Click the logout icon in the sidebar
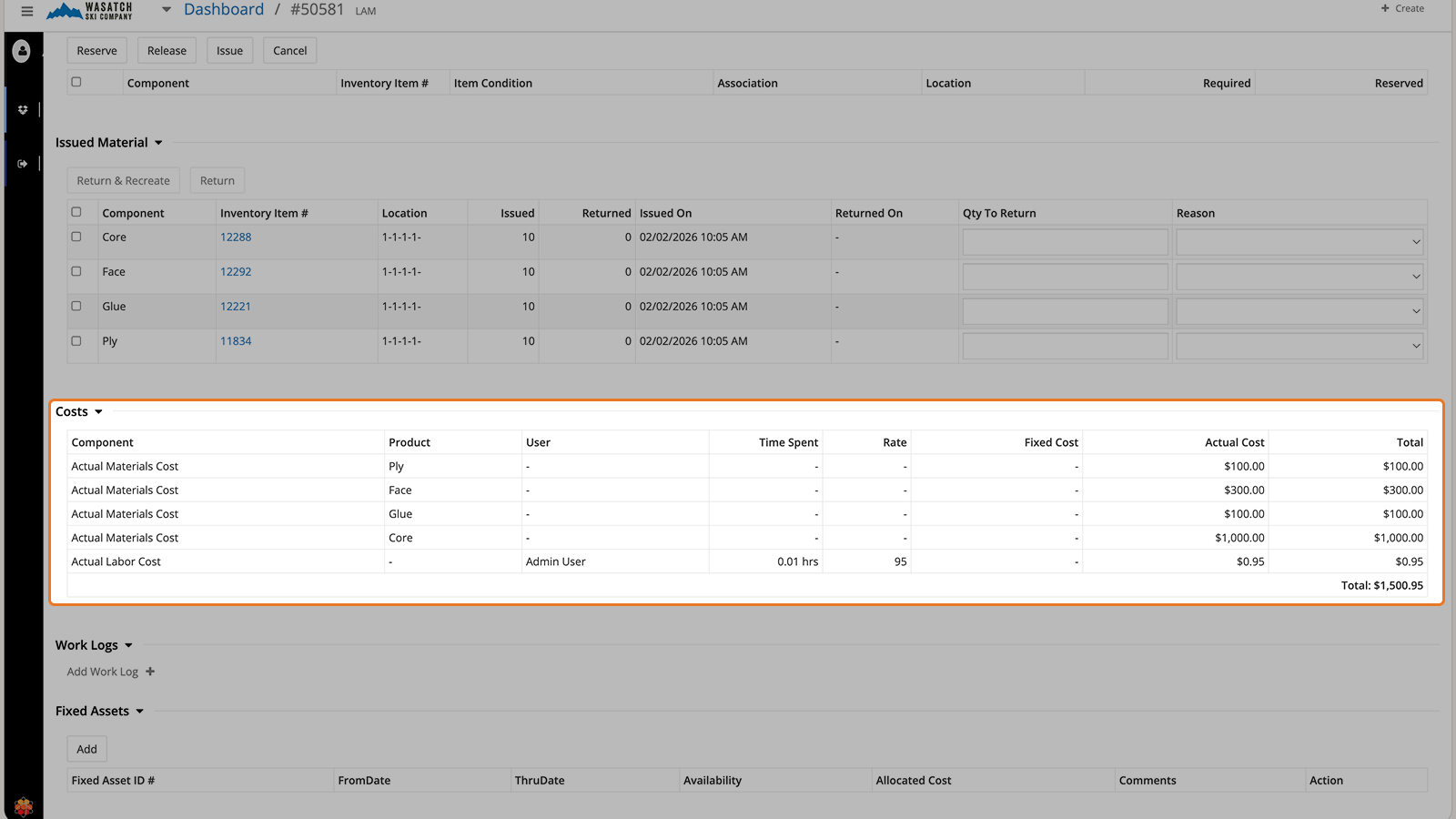This screenshot has width=1456, height=819. (22, 163)
